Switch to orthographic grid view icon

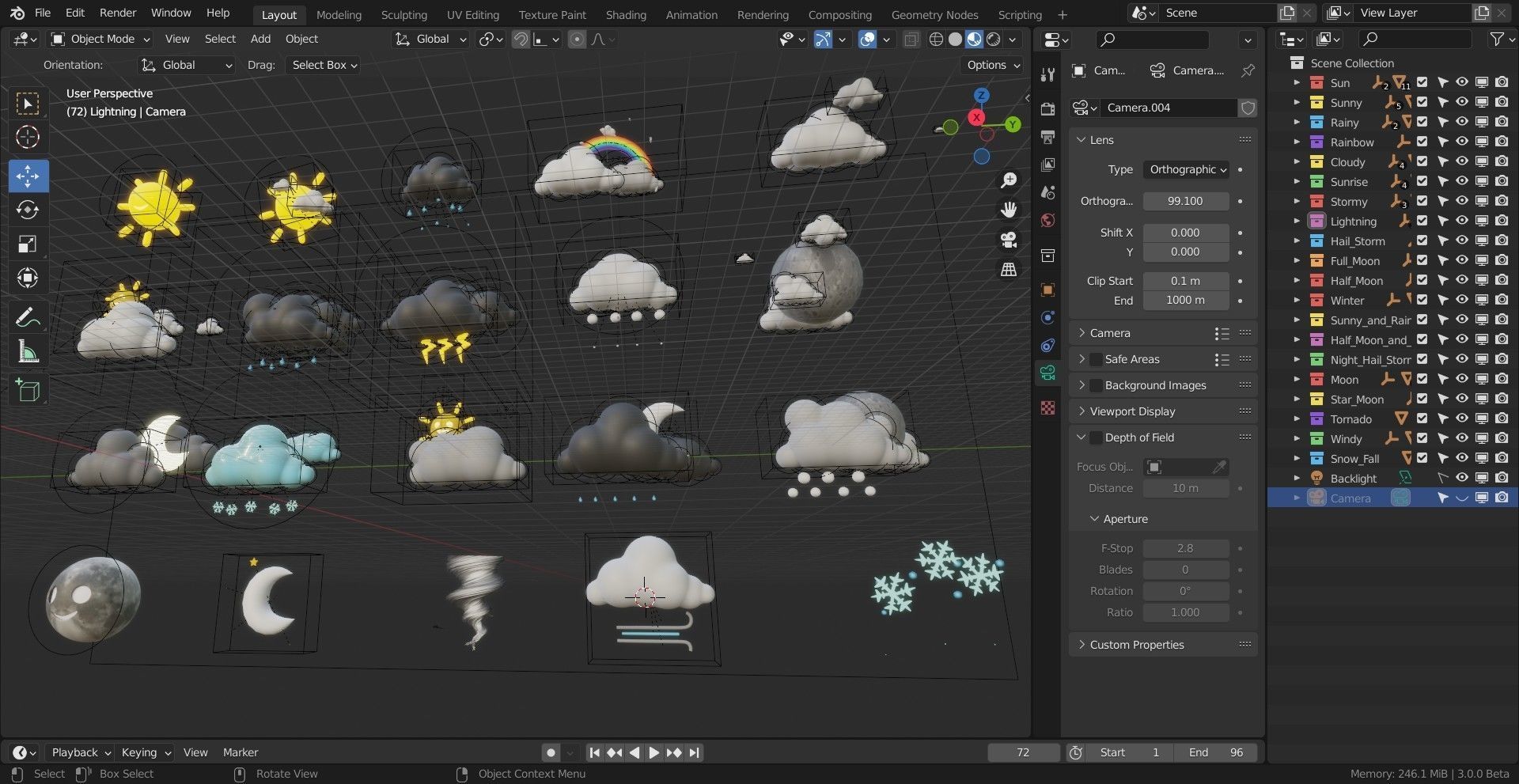click(1009, 270)
